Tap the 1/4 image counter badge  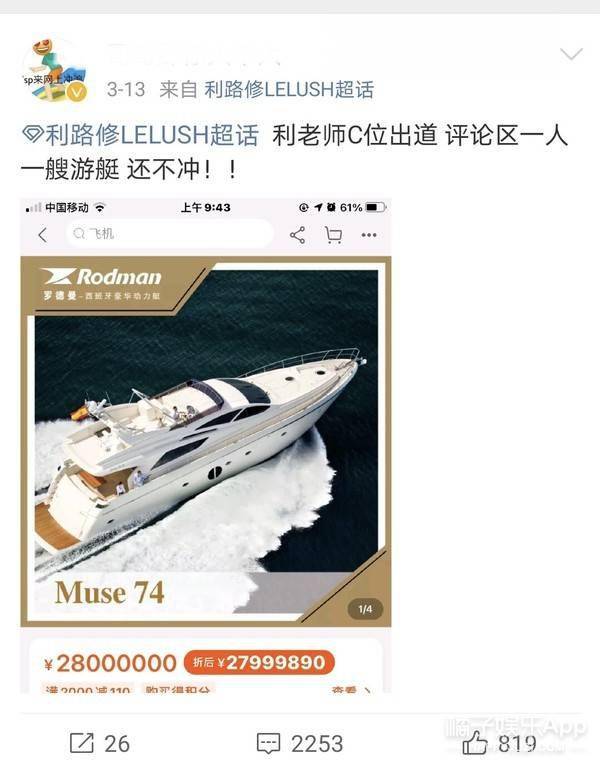[x=365, y=609]
